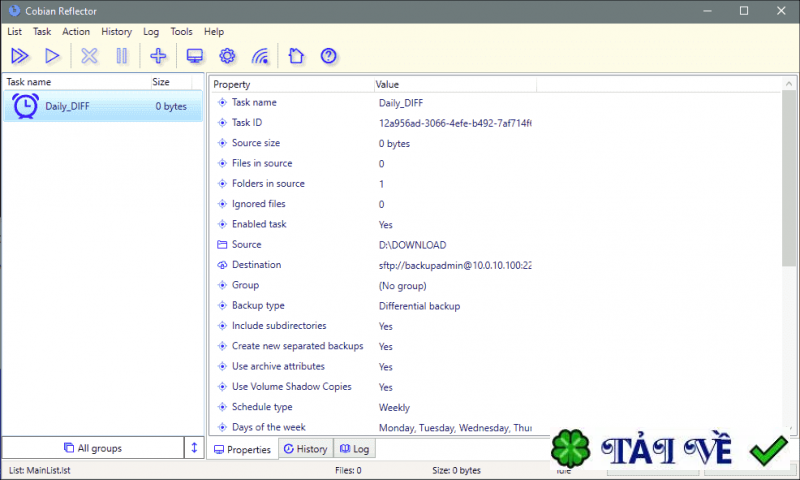Click the bullet icon beside Enabled task

(x=222, y=224)
